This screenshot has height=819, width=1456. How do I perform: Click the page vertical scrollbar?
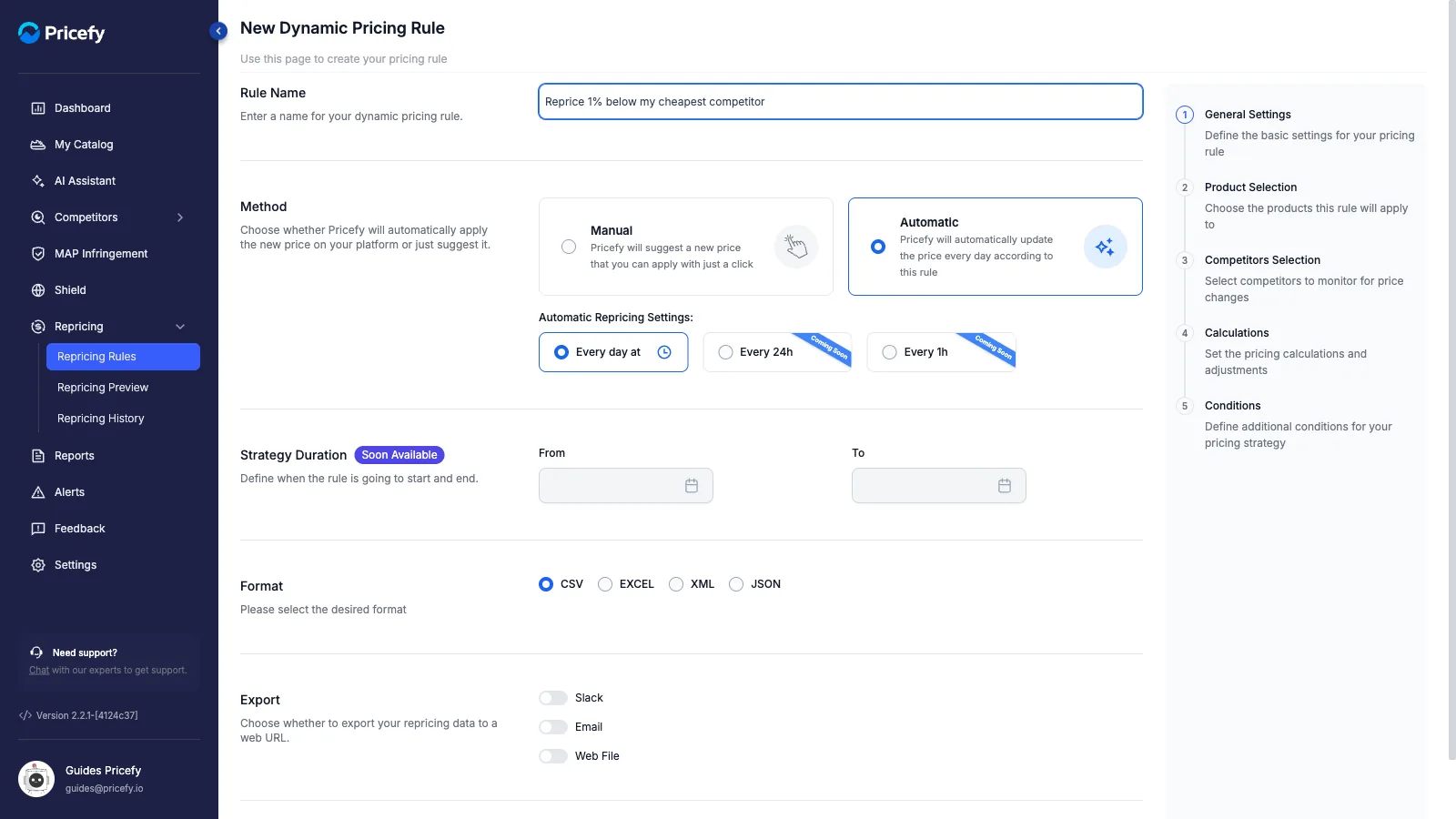pyautogui.click(x=1451, y=379)
